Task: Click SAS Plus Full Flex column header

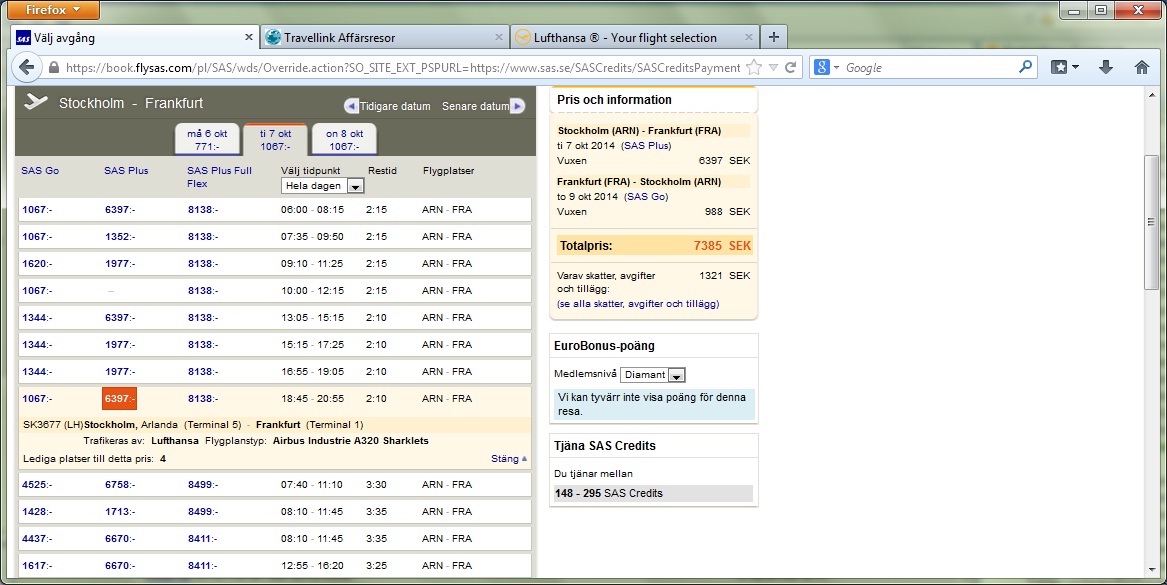Action: (x=220, y=177)
